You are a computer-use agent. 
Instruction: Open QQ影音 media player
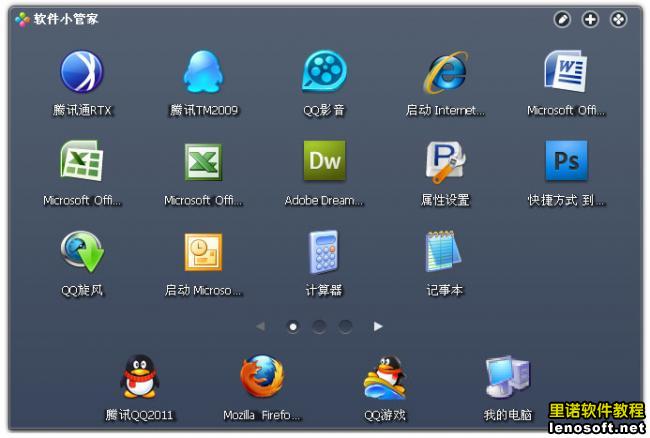pyautogui.click(x=324, y=71)
